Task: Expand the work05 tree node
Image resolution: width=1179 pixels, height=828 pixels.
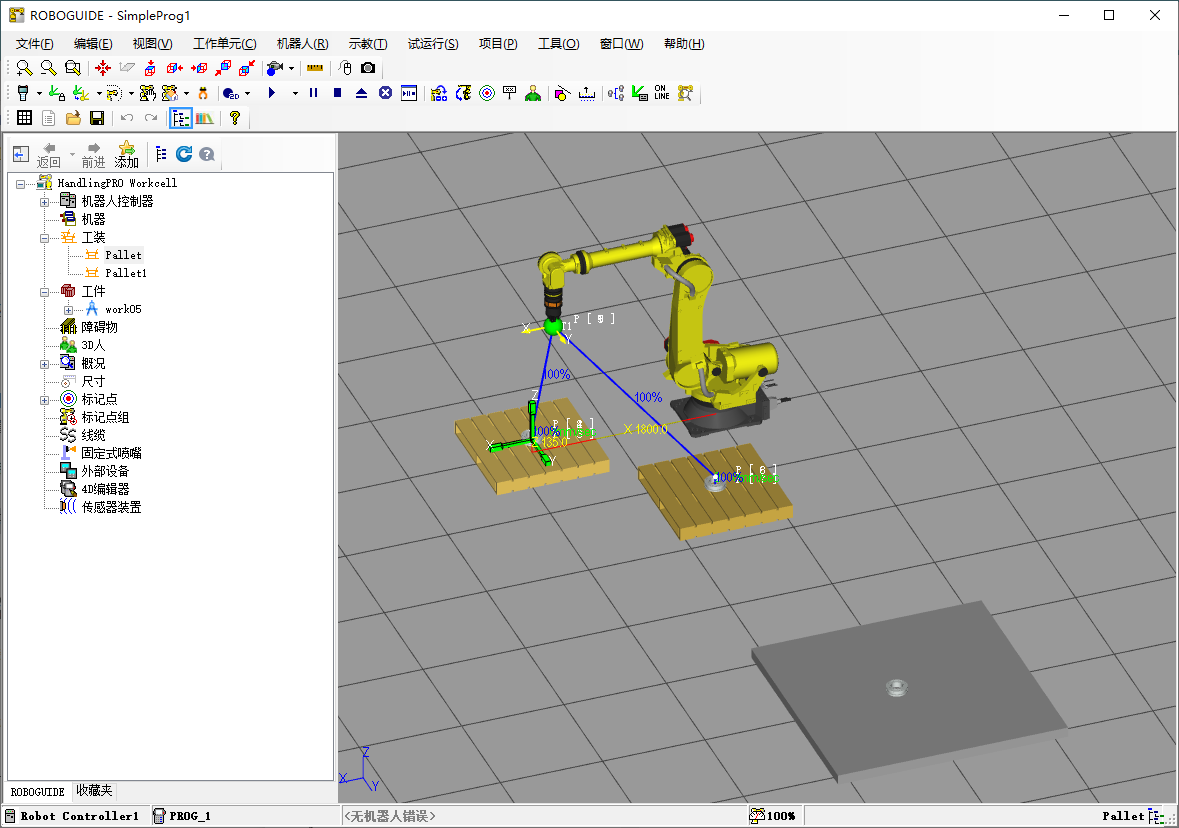Action: click(x=68, y=310)
